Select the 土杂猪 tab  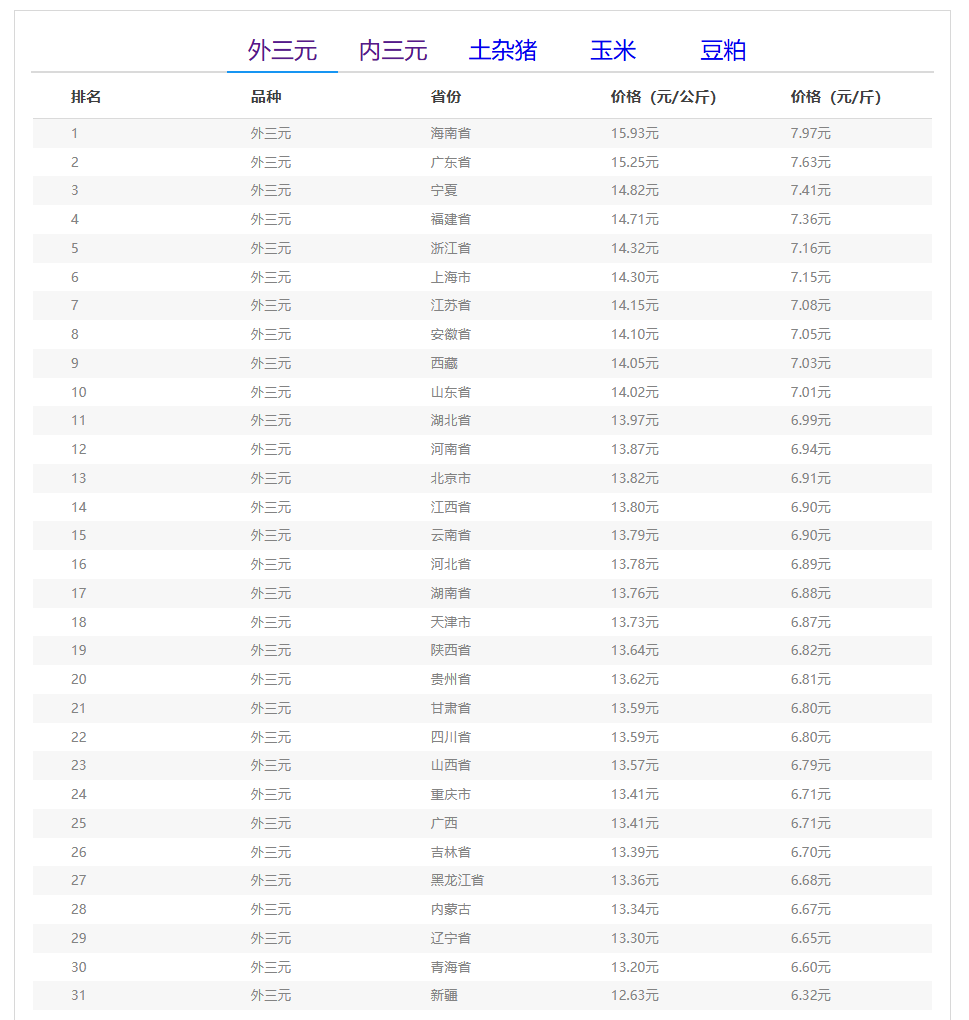coord(503,50)
